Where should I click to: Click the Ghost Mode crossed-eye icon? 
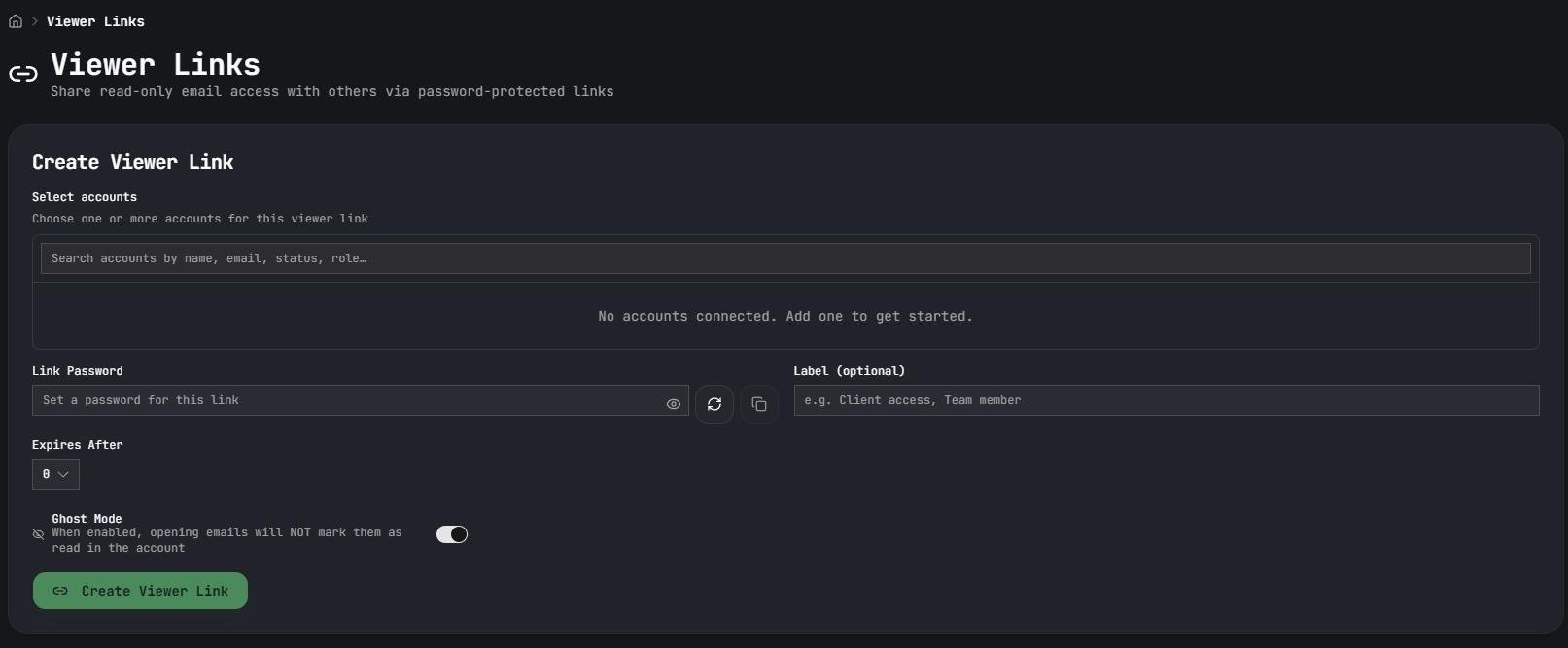(39, 534)
